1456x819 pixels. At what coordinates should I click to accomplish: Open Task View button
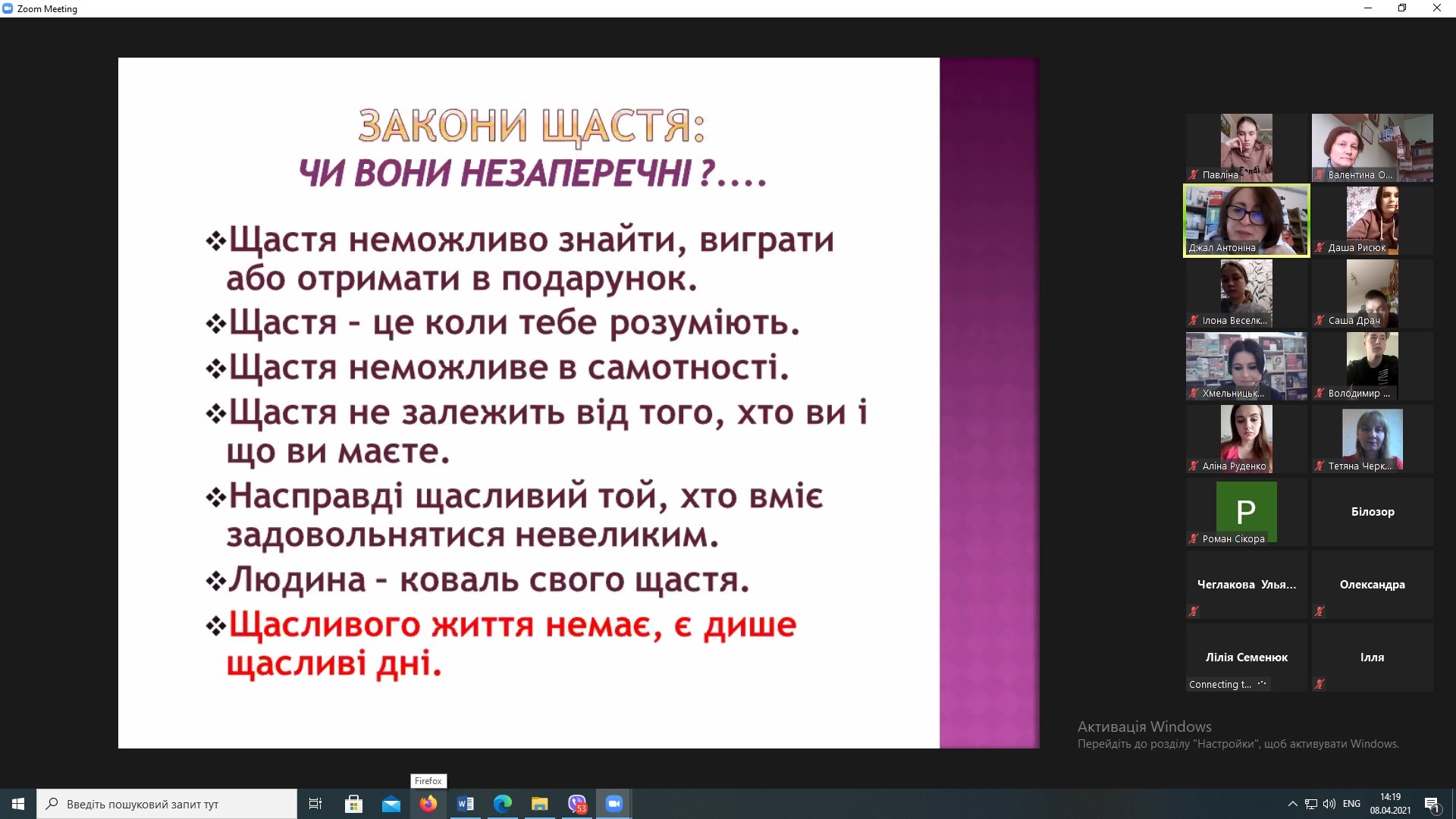[x=315, y=804]
